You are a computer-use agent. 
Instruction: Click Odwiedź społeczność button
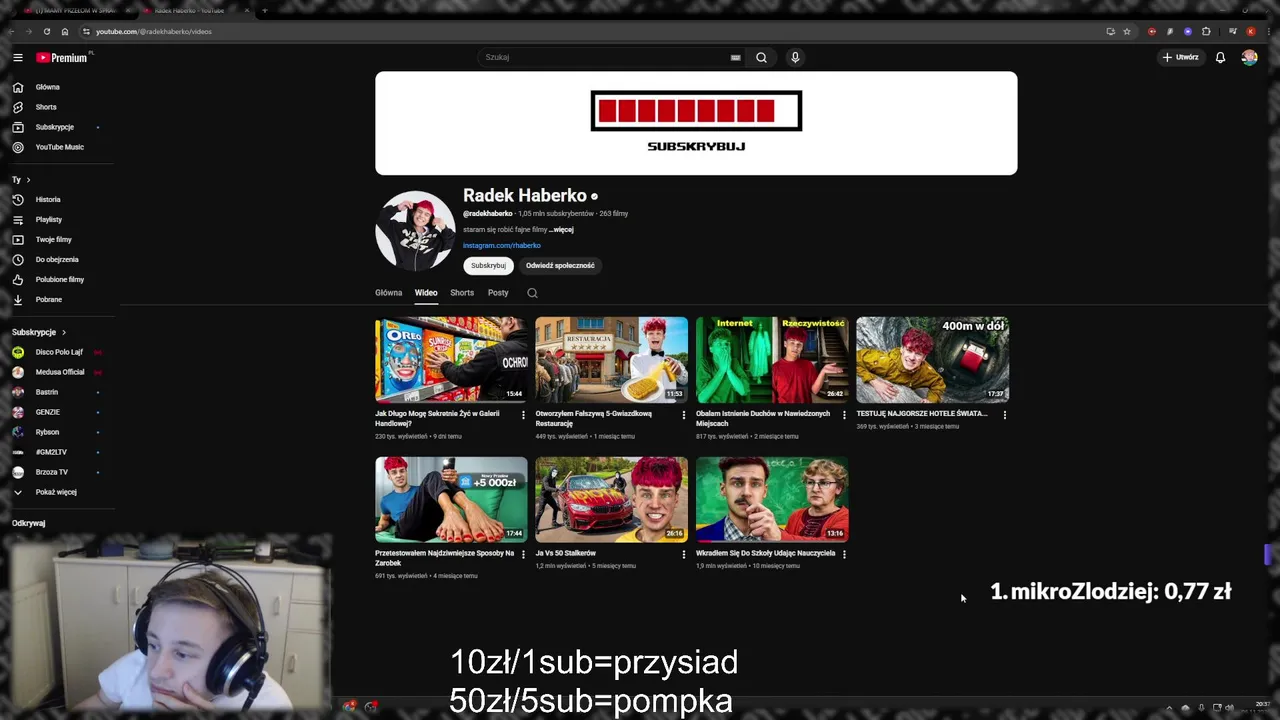point(560,265)
